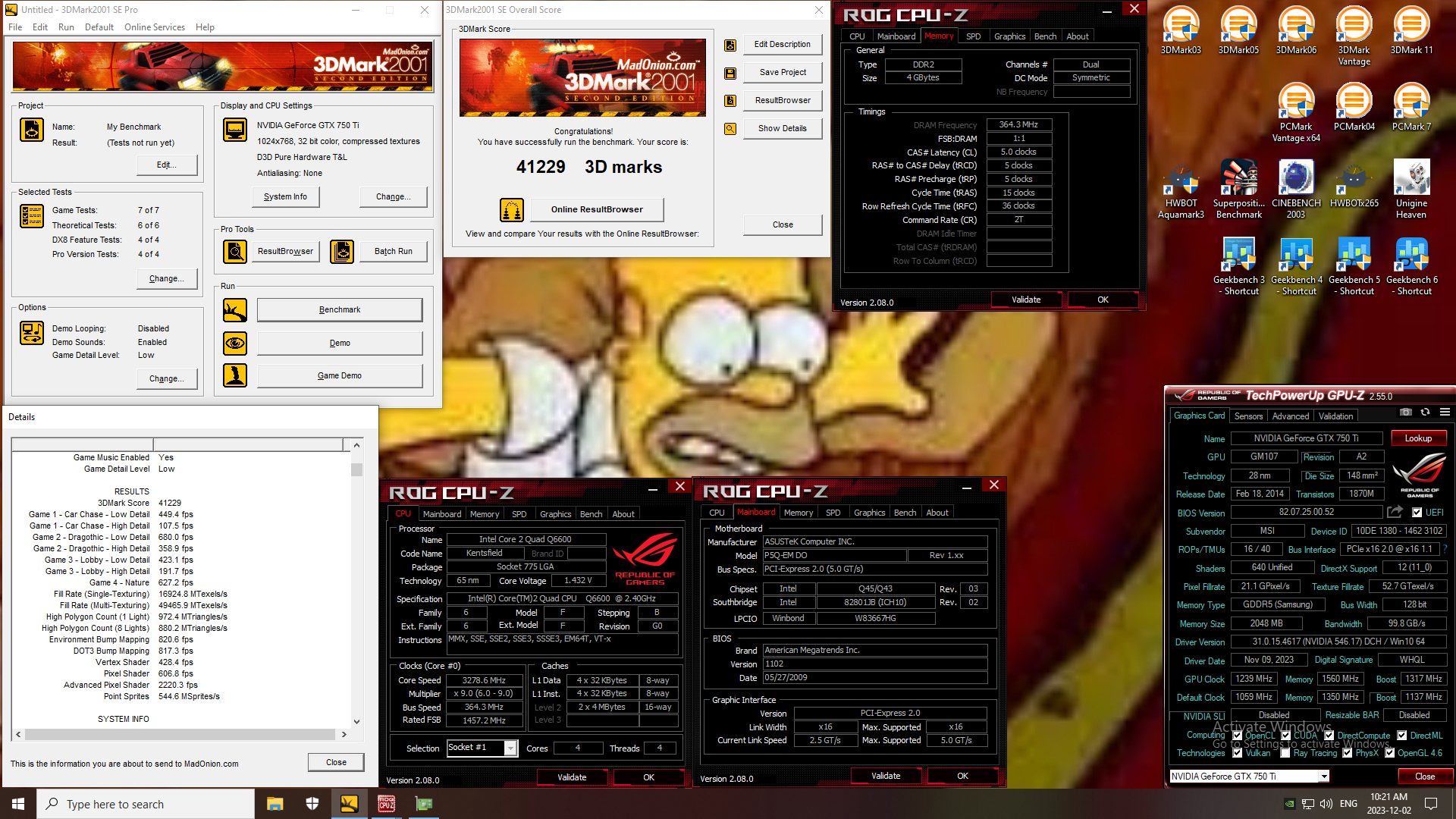Launch 3DMark 11 desktop icon
Image resolution: width=1456 pixels, height=819 pixels.
tap(1411, 30)
